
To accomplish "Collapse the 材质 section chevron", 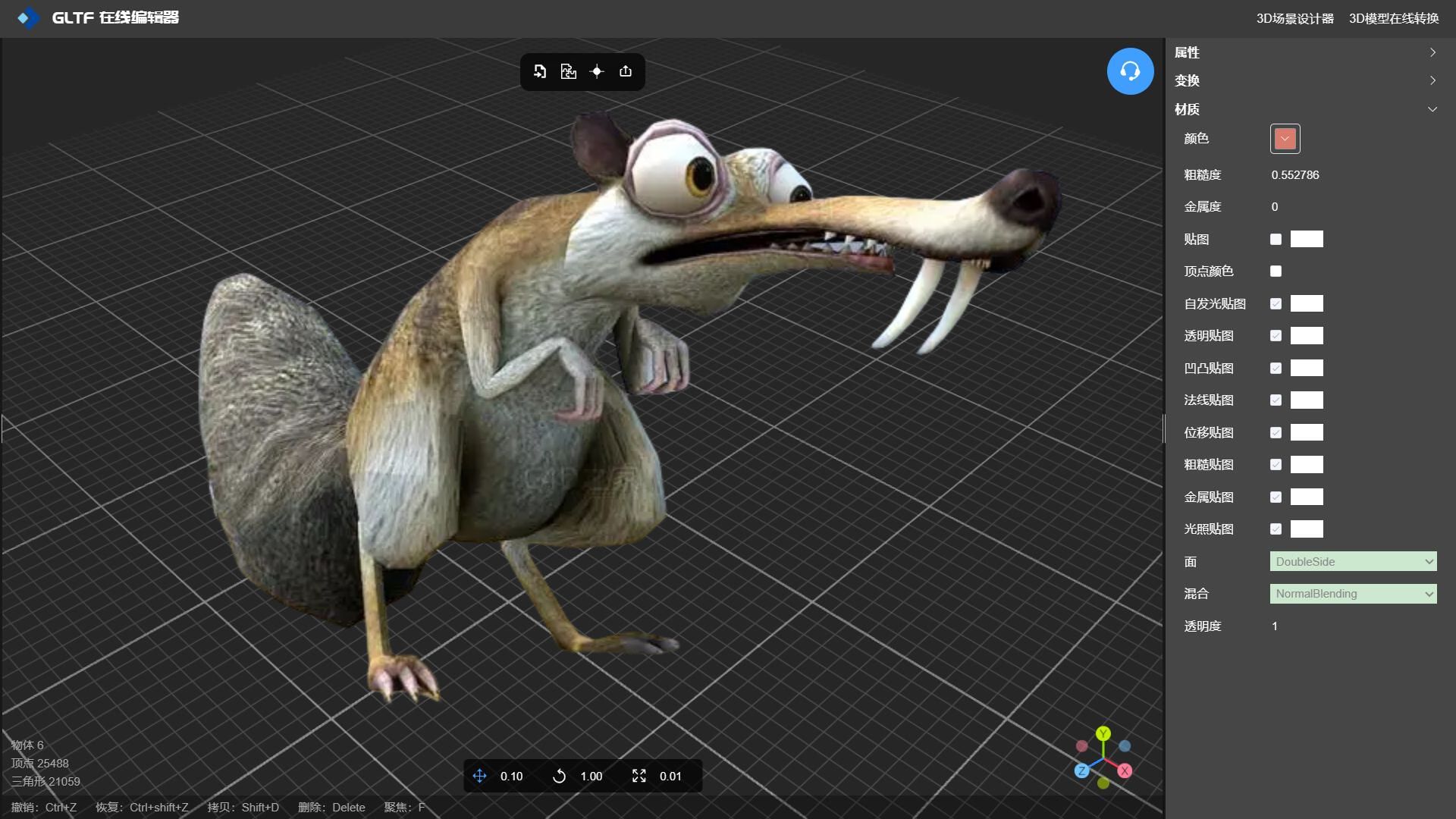I will point(1432,109).
